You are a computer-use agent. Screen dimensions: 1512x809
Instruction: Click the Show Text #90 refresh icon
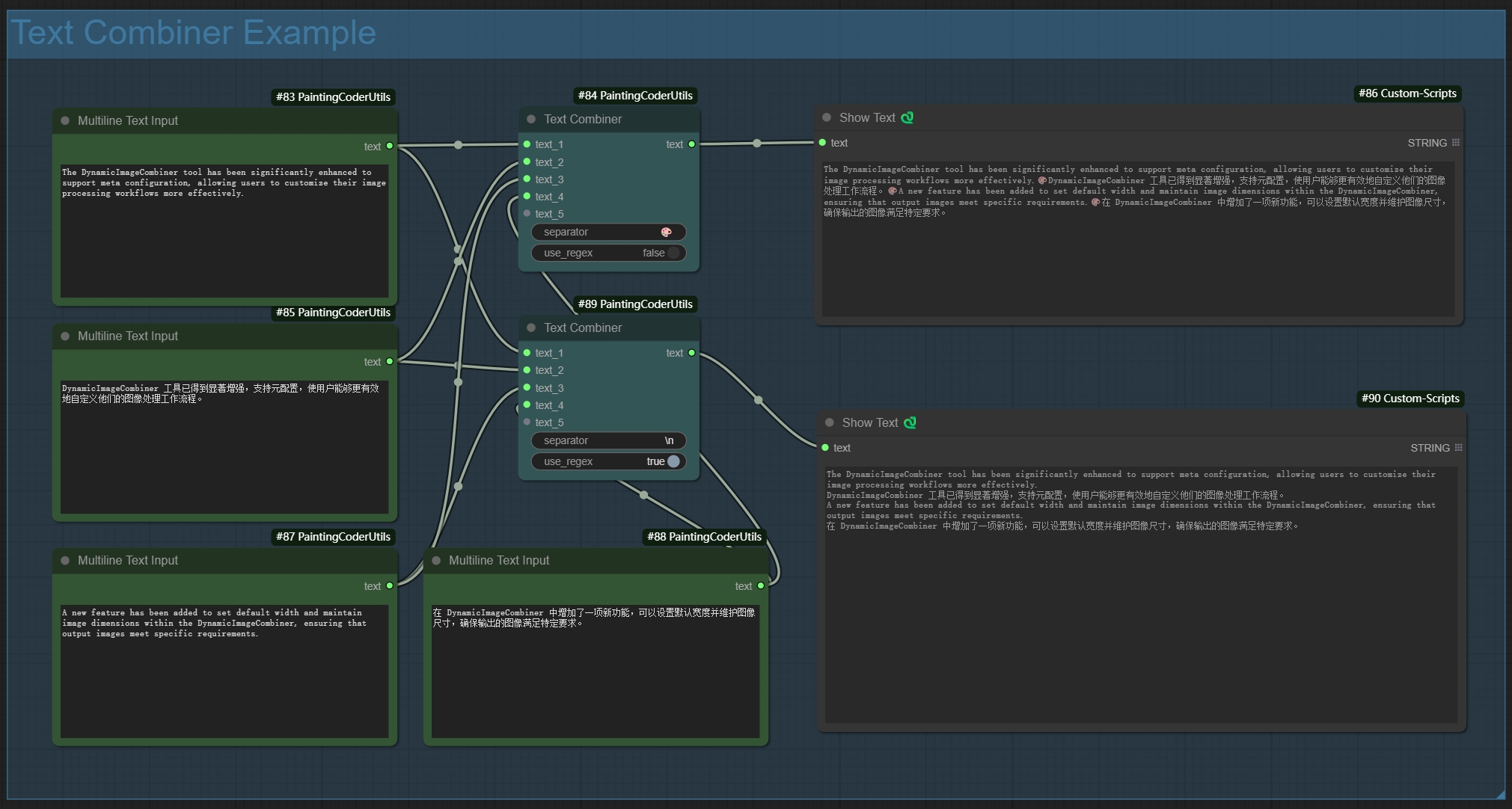(910, 422)
